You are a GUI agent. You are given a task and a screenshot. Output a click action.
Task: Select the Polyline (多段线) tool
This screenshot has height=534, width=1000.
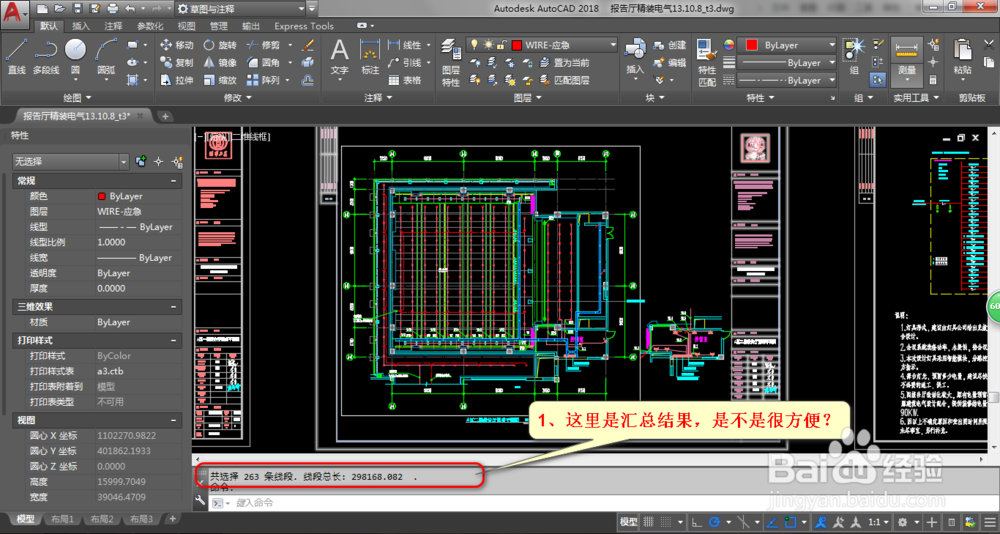click(46, 56)
